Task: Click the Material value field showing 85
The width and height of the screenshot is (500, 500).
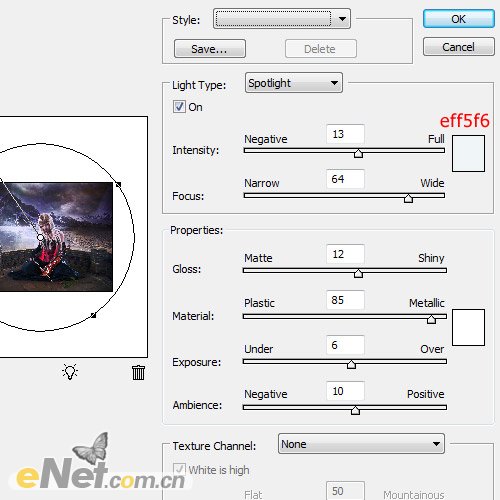Action: point(345,300)
